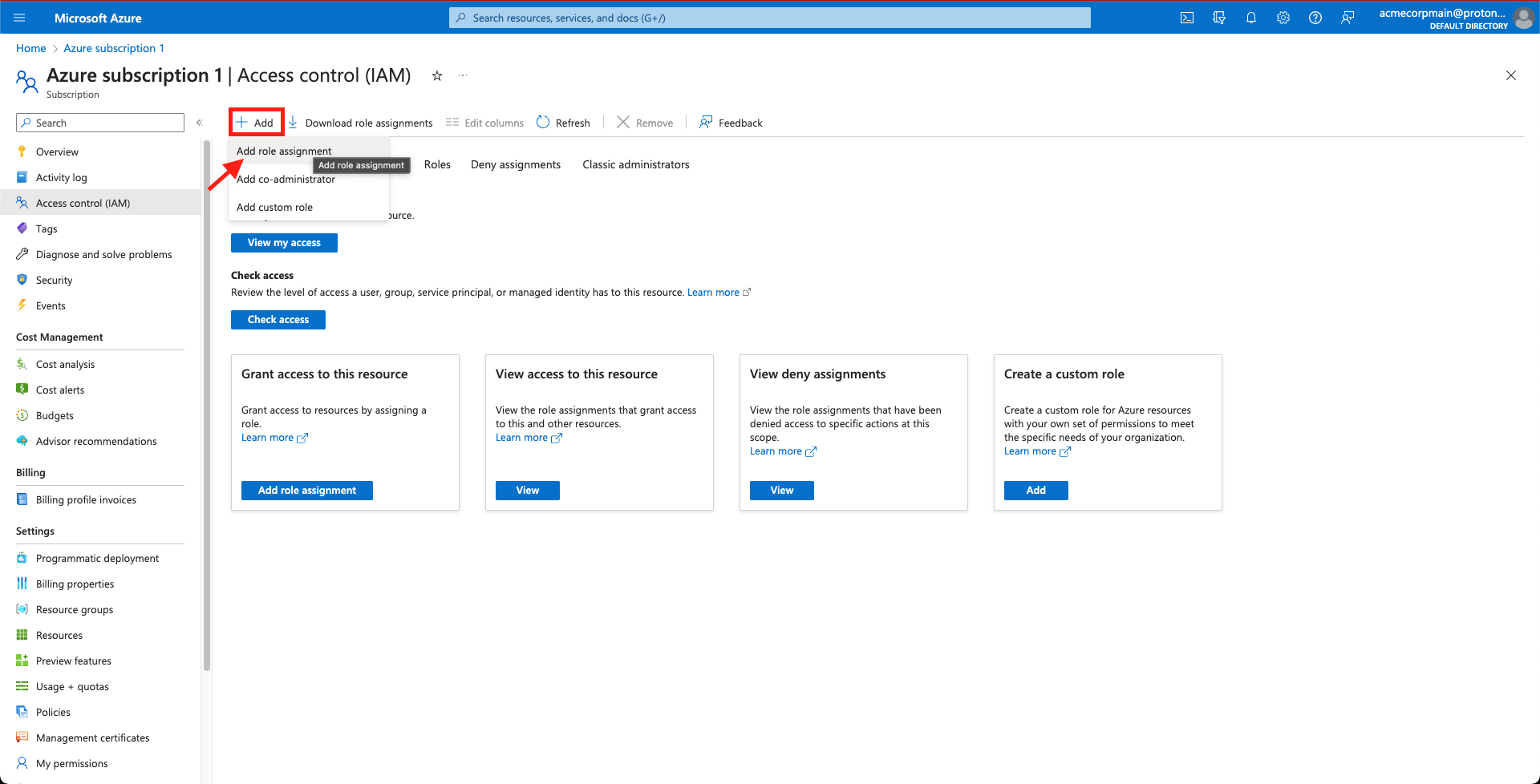Click Feedback in the command bar
1540x784 pixels.
coord(731,123)
